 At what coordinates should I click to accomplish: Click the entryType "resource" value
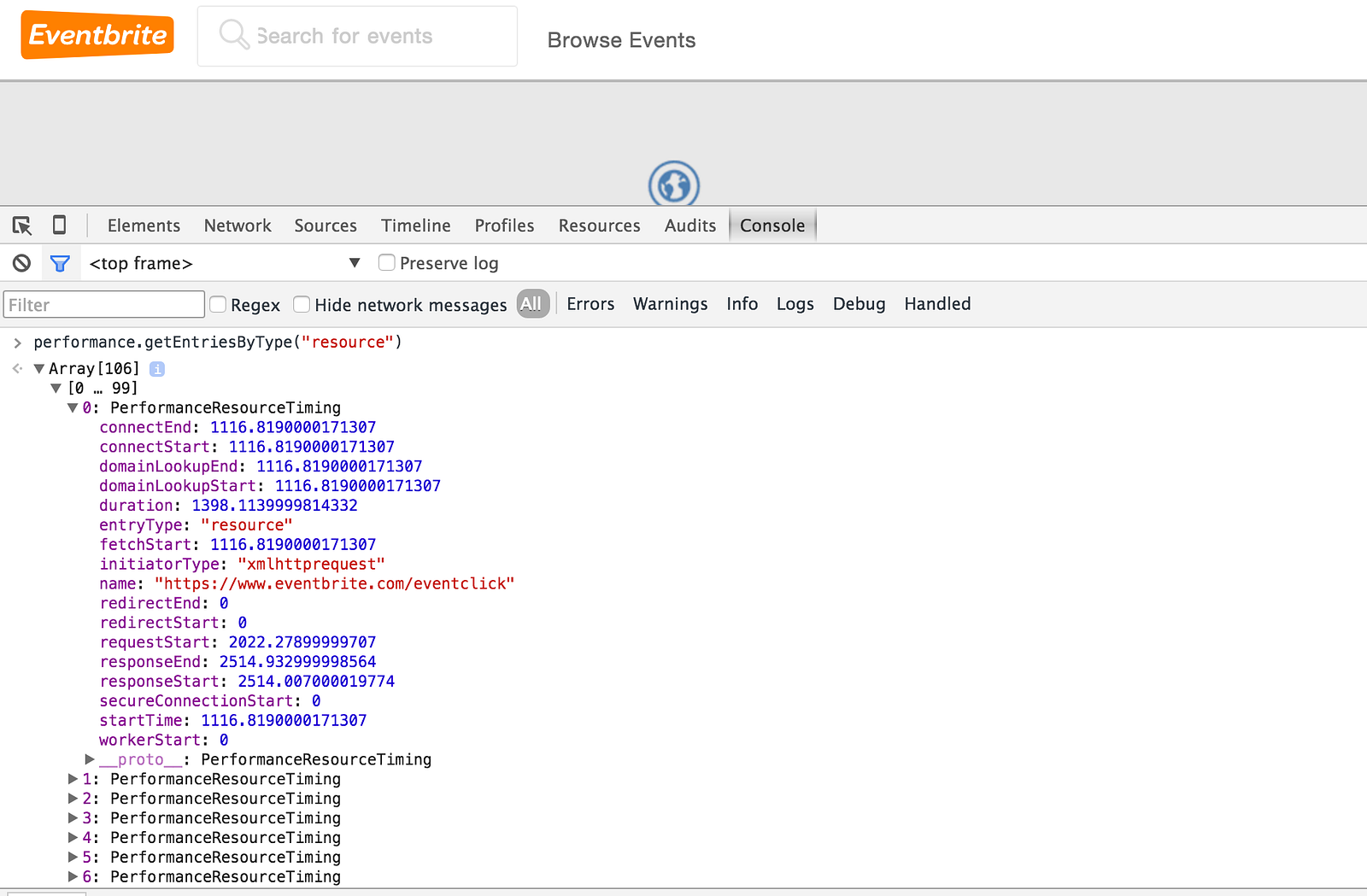tap(246, 525)
